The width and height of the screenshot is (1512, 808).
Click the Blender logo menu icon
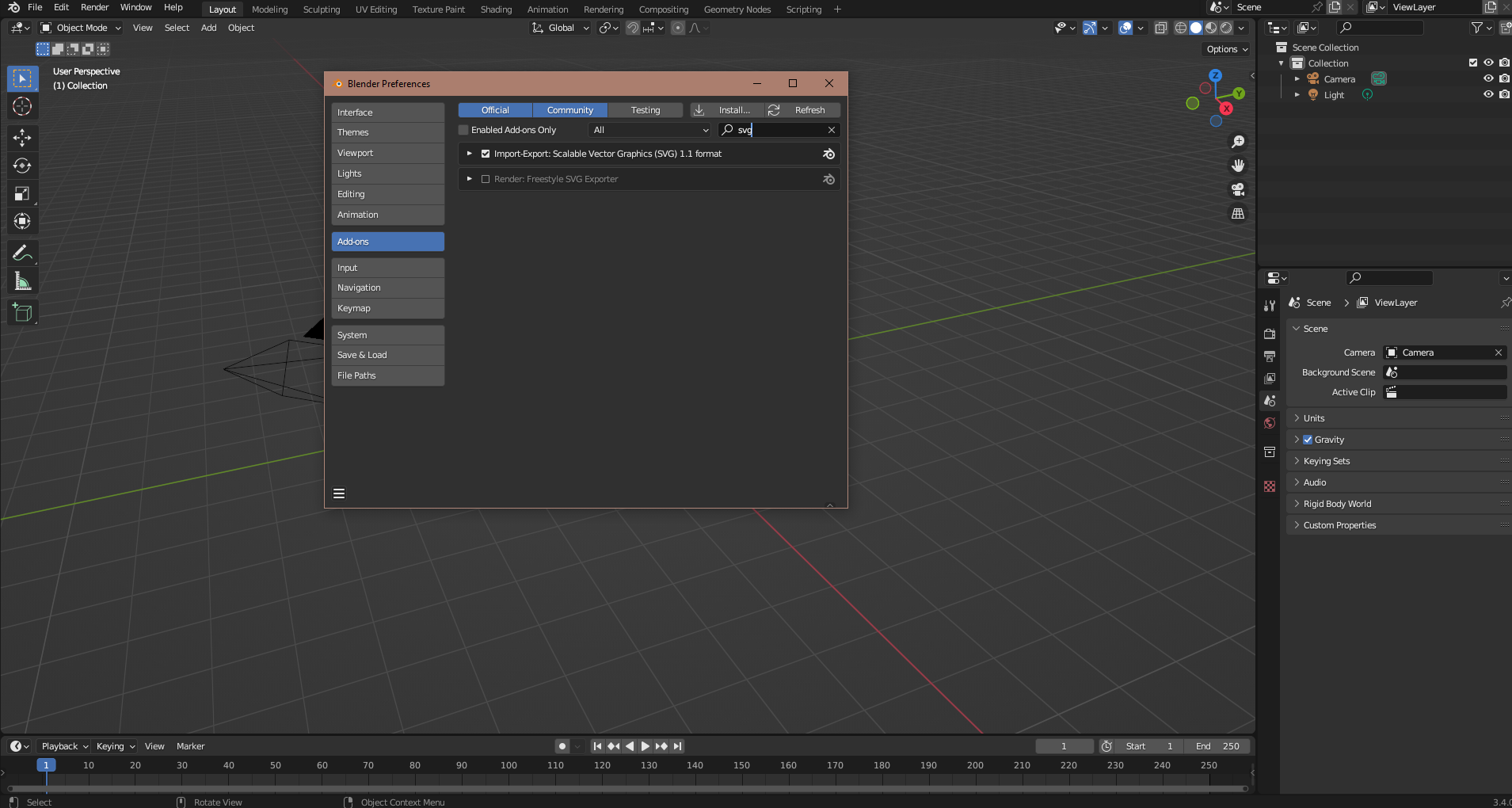click(x=13, y=7)
